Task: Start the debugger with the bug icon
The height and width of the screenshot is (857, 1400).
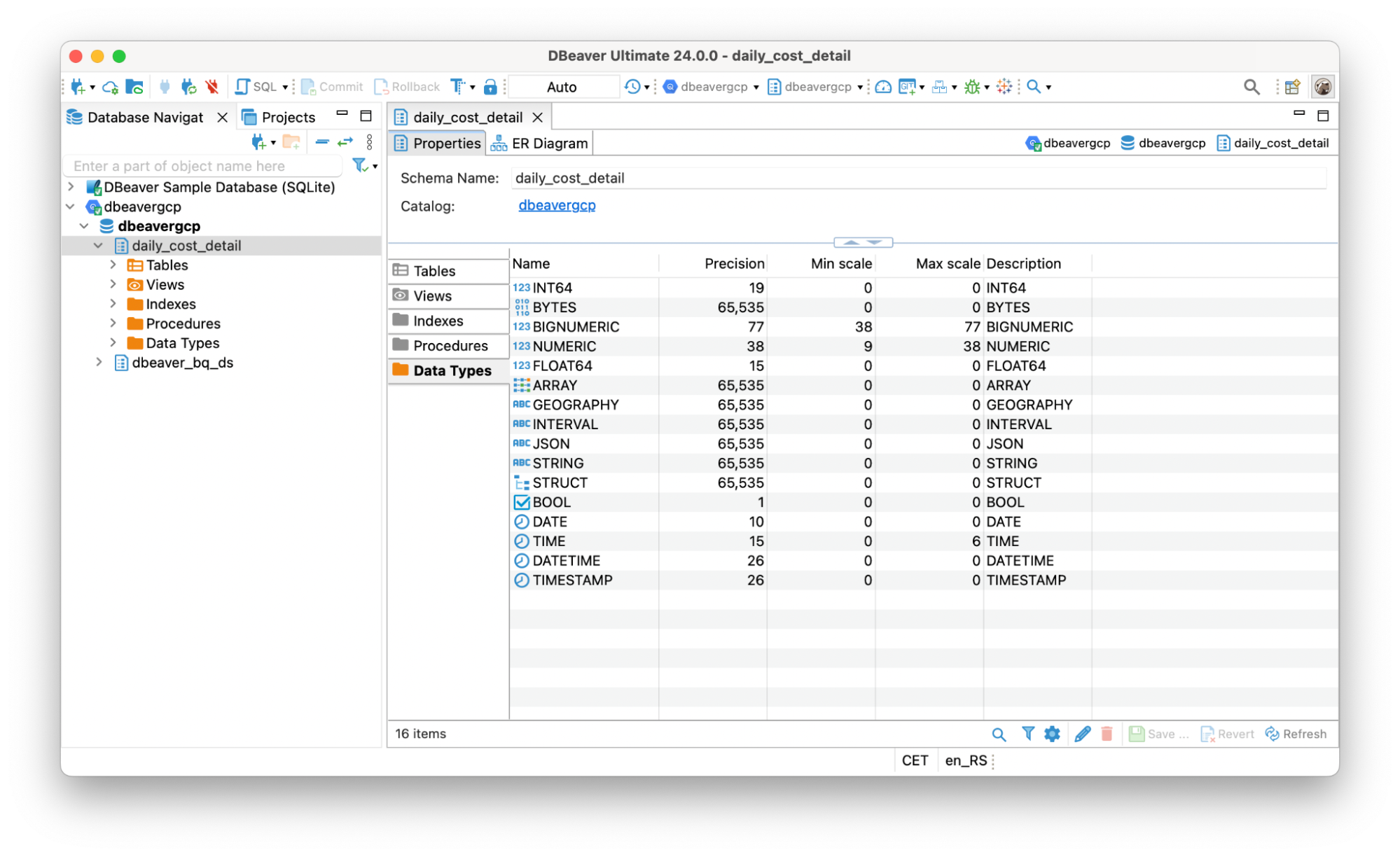Action: 971,86
